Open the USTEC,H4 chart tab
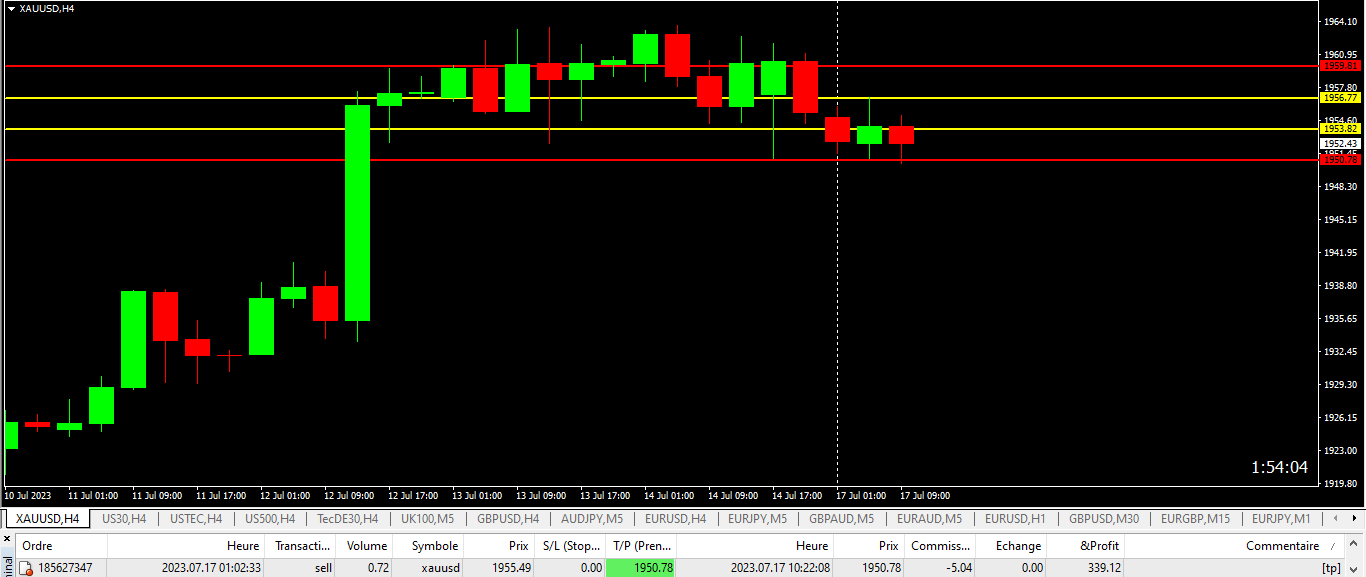1366x577 pixels. (196, 519)
